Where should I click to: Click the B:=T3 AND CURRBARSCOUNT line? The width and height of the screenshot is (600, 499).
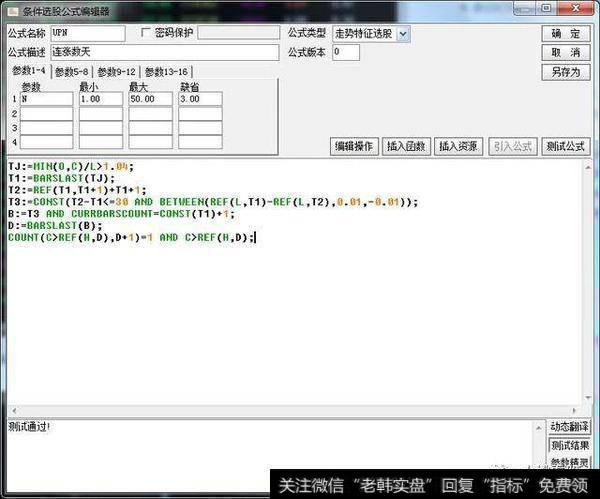121,214
